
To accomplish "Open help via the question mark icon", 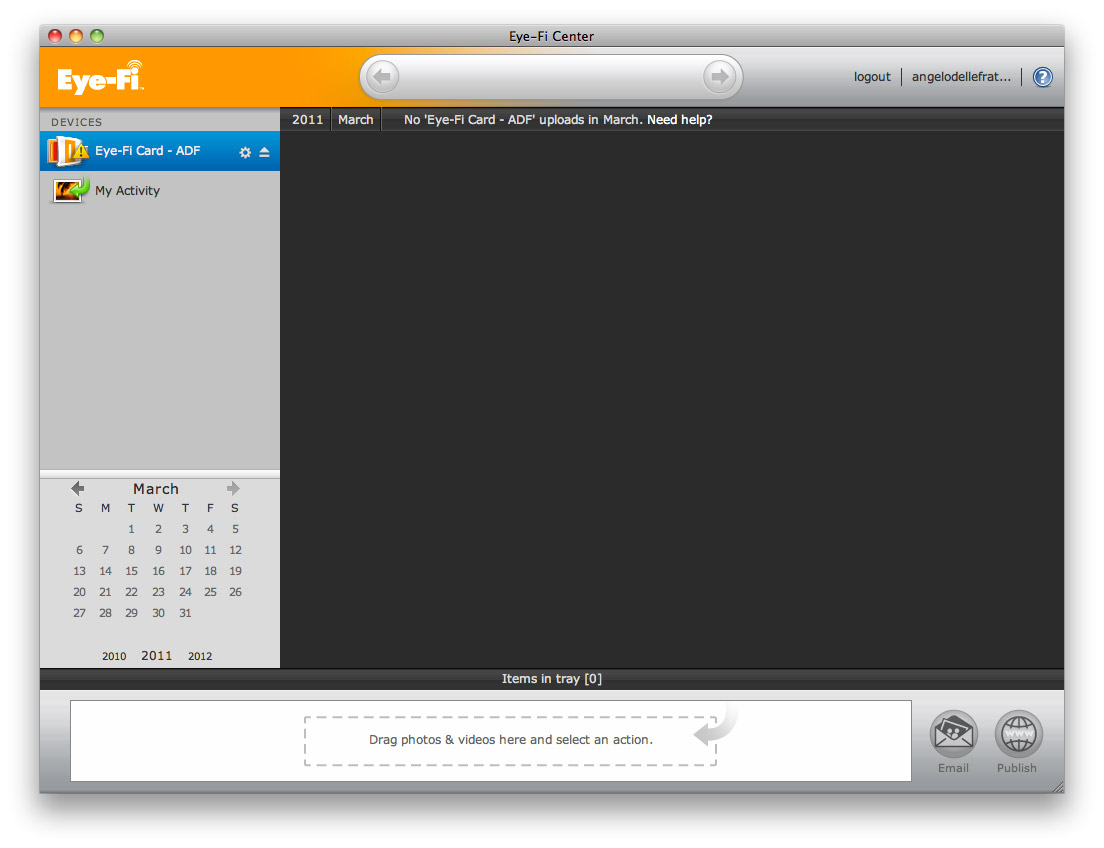I will [1042, 77].
